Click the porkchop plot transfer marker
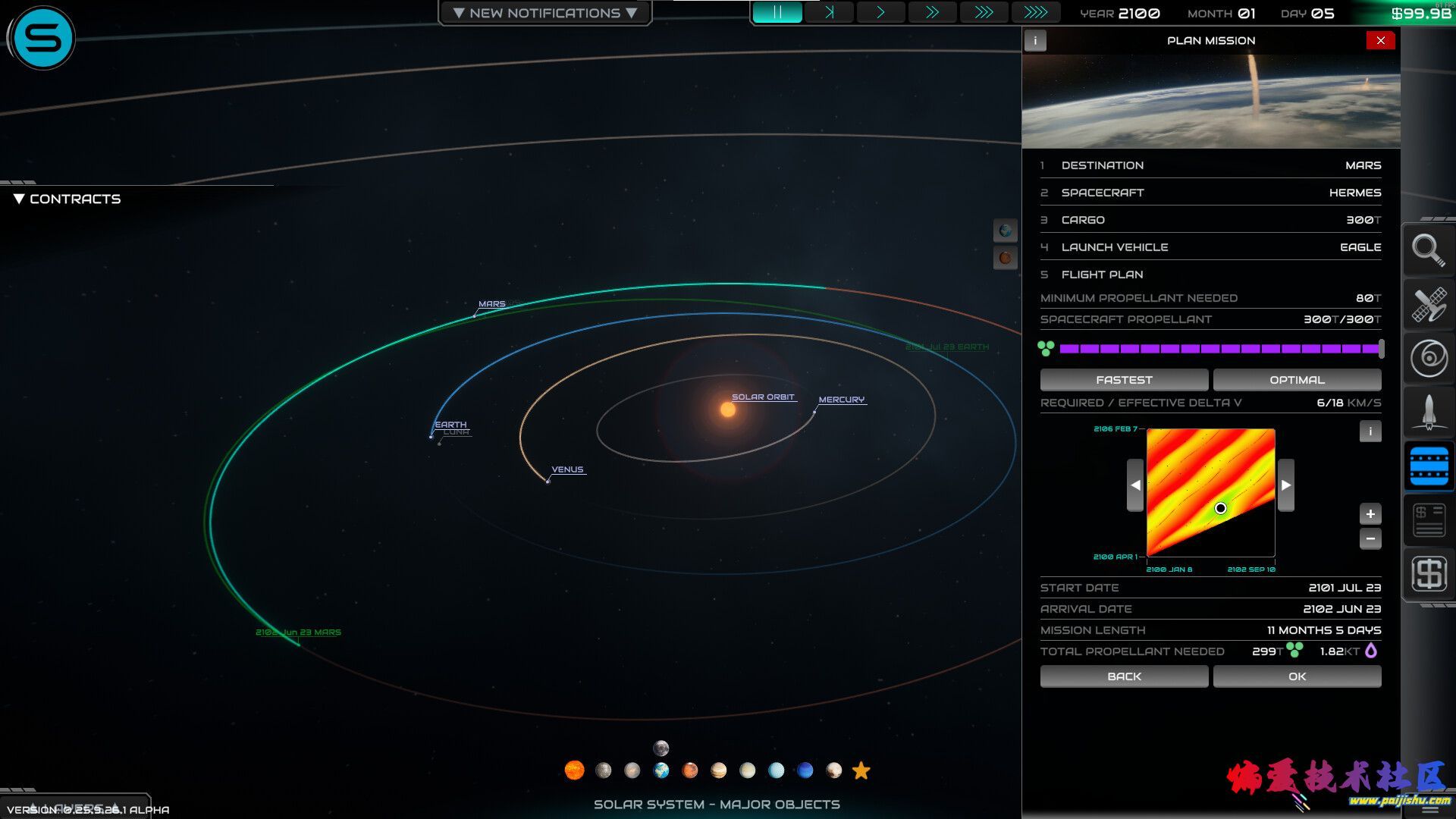Viewport: 1456px width, 819px height. tap(1220, 508)
